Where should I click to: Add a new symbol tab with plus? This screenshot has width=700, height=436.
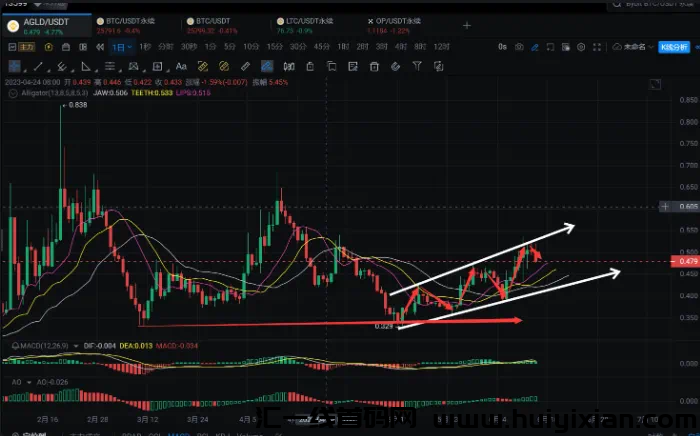coord(466,23)
